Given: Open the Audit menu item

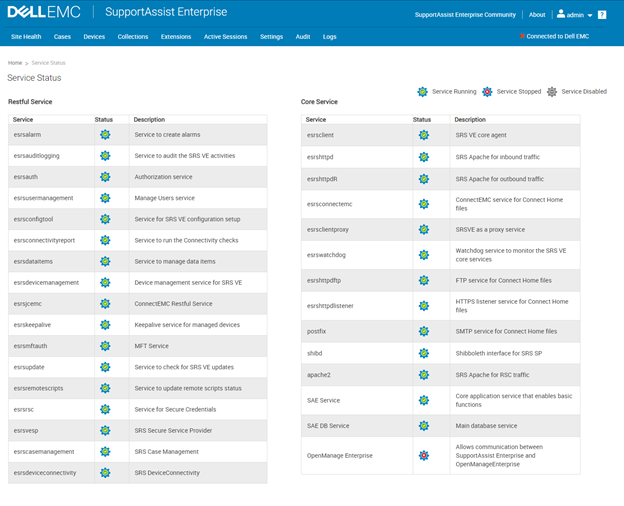Looking at the screenshot, I should [303, 36].
